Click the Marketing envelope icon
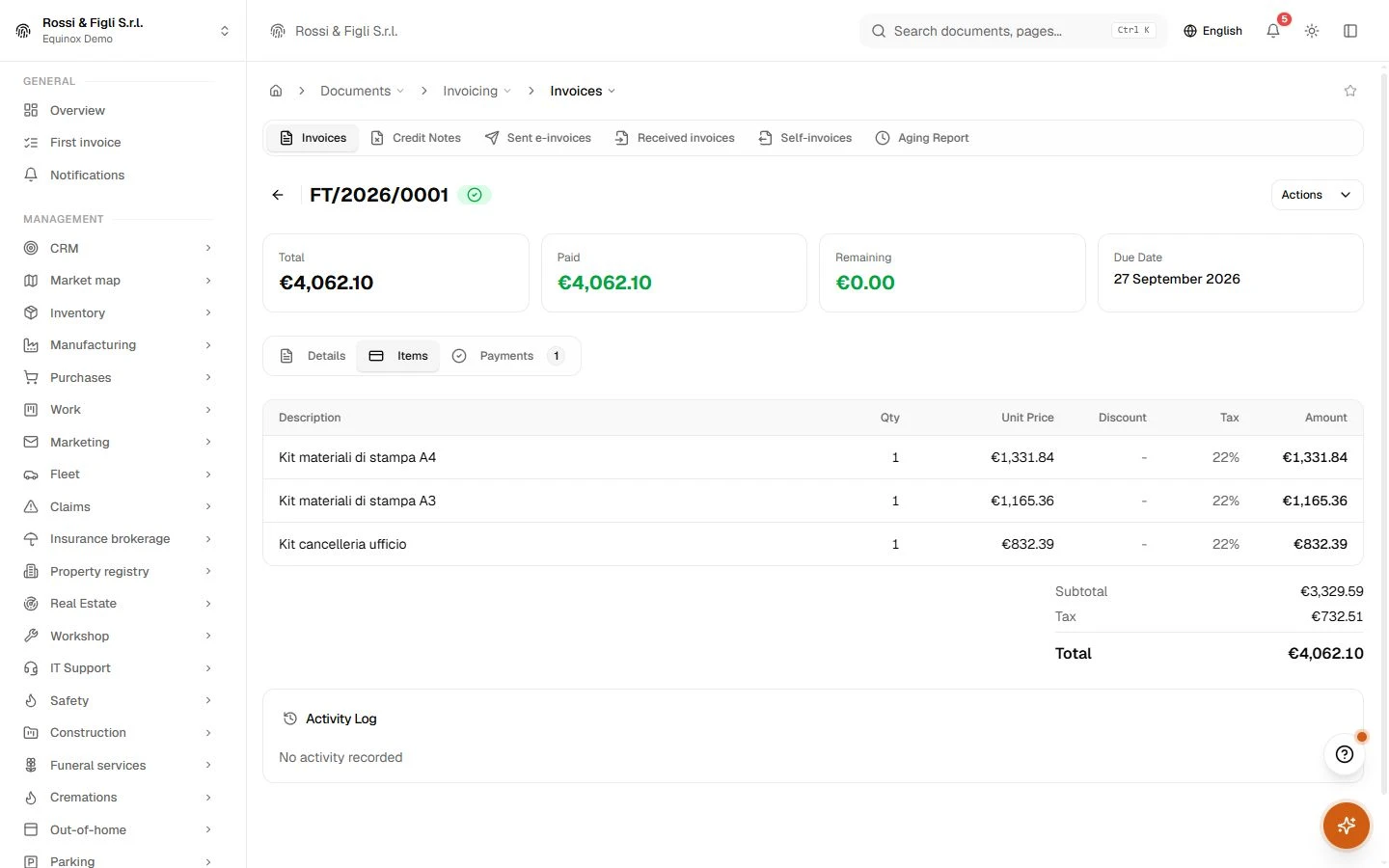The image size is (1389, 868). (x=31, y=442)
